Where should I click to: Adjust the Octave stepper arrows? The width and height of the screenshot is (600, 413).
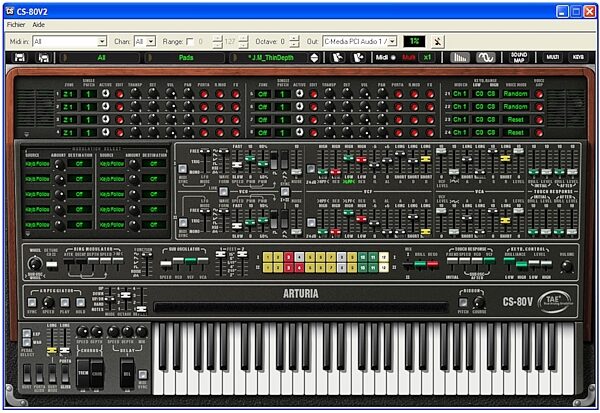294,41
